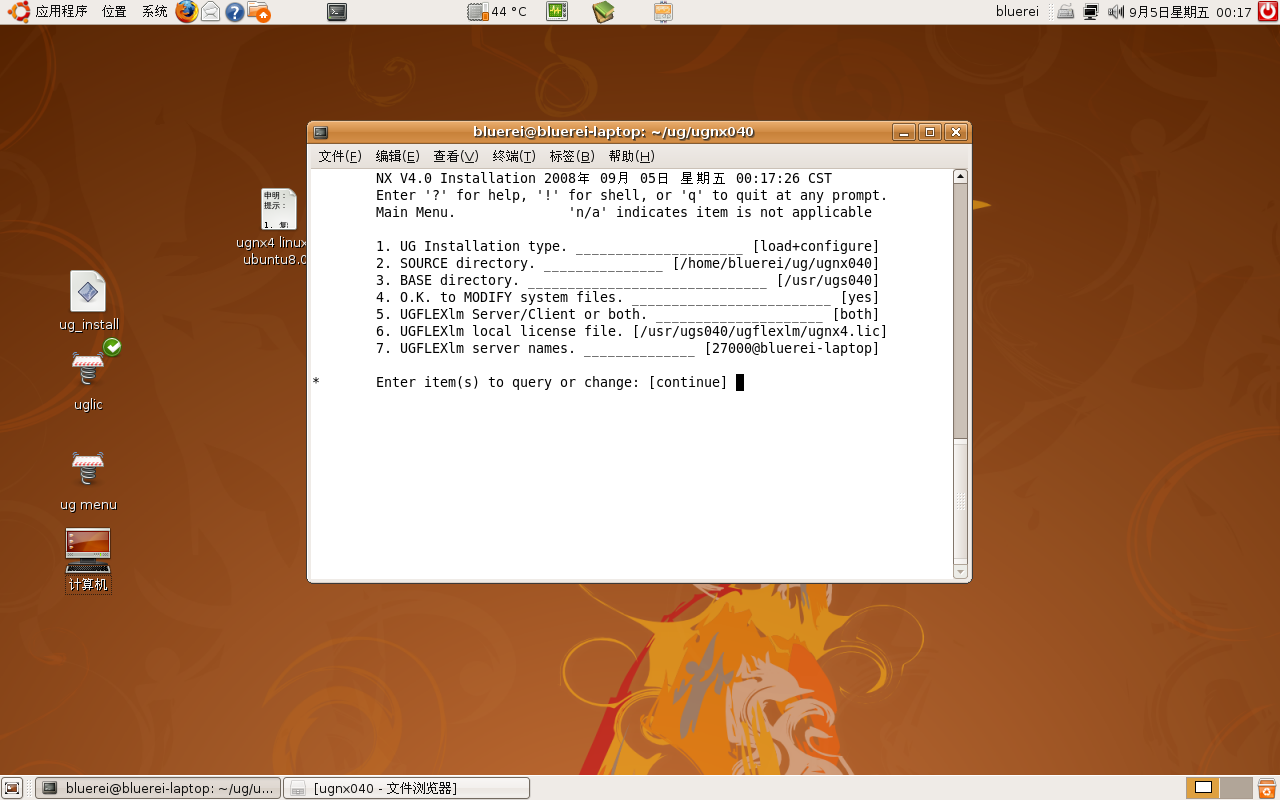Image resolution: width=1280 pixels, height=800 pixels.
Task: Select the second workspace in switcher
Action: point(1236,788)
